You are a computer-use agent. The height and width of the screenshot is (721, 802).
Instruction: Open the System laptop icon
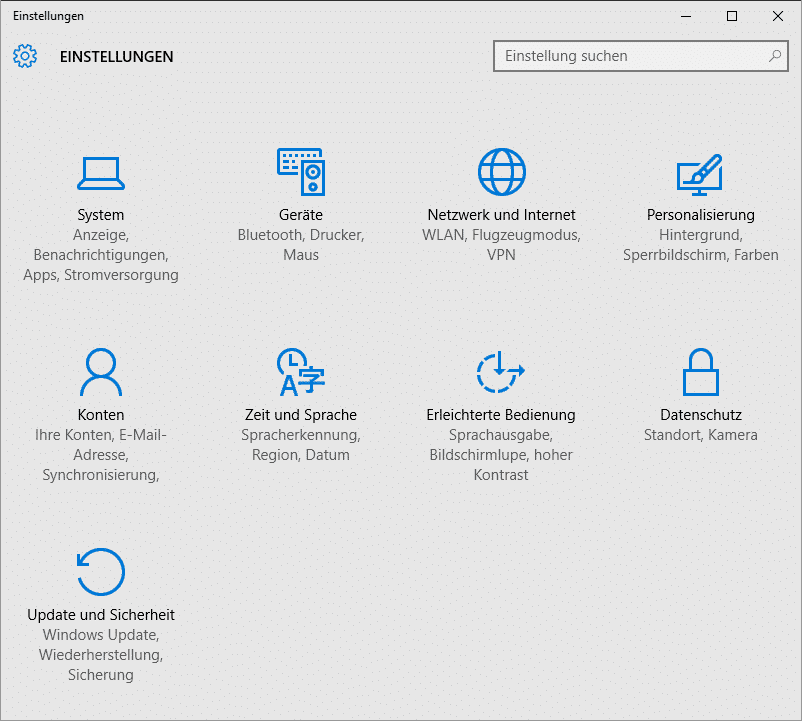coord(101,173)
